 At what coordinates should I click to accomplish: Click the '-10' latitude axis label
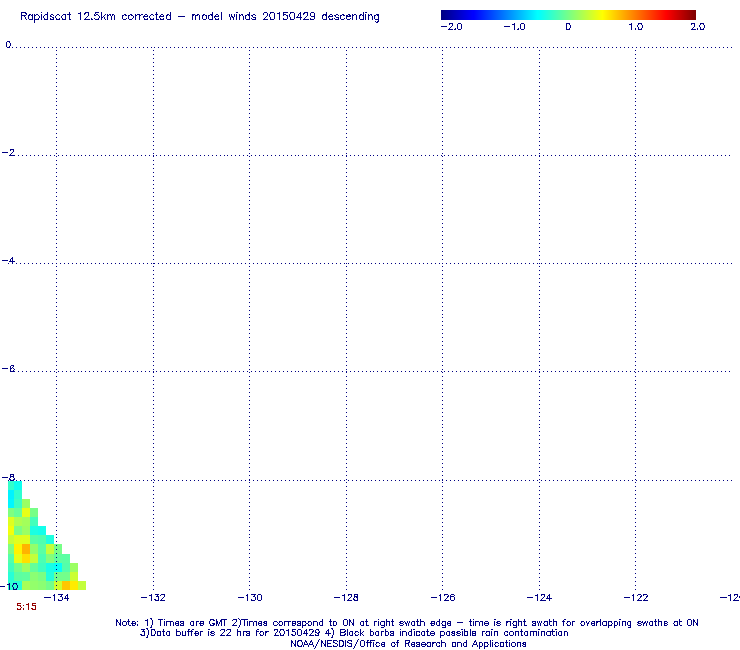coord(9,586)
